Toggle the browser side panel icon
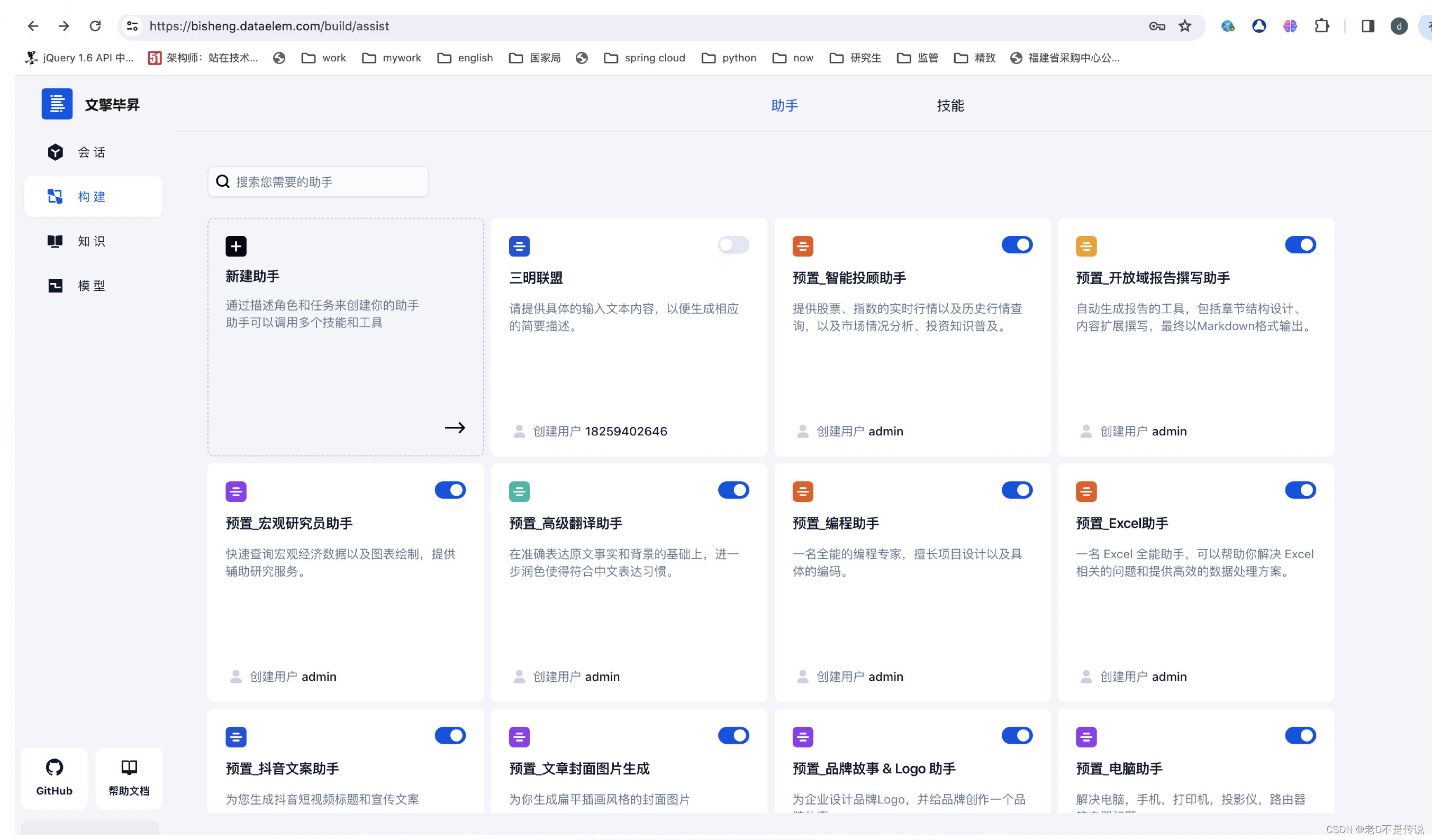 [1368, 26]
